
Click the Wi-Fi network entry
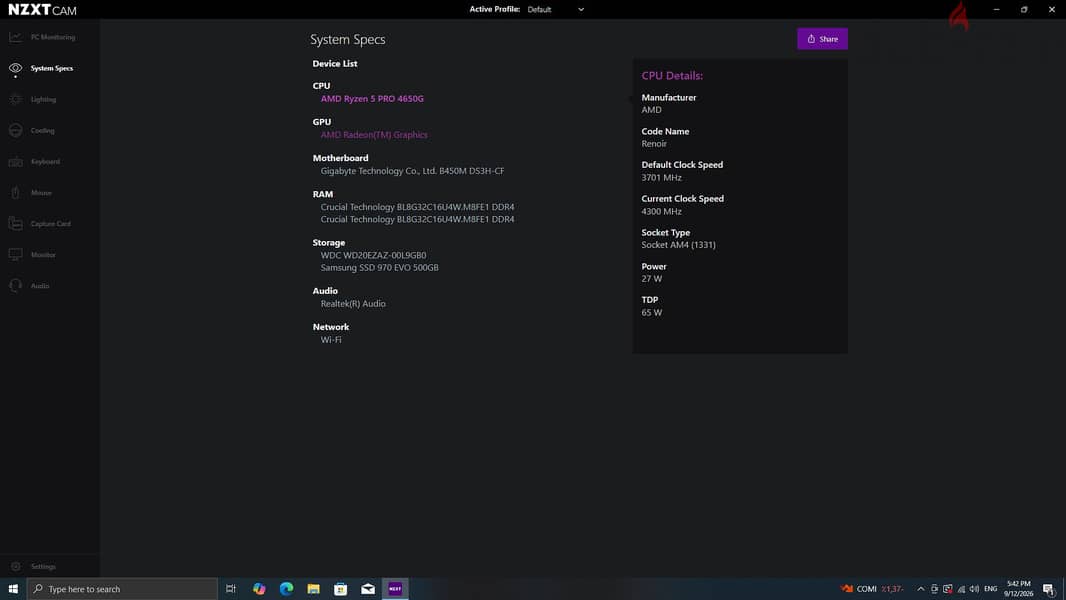[x=331, y=340]
